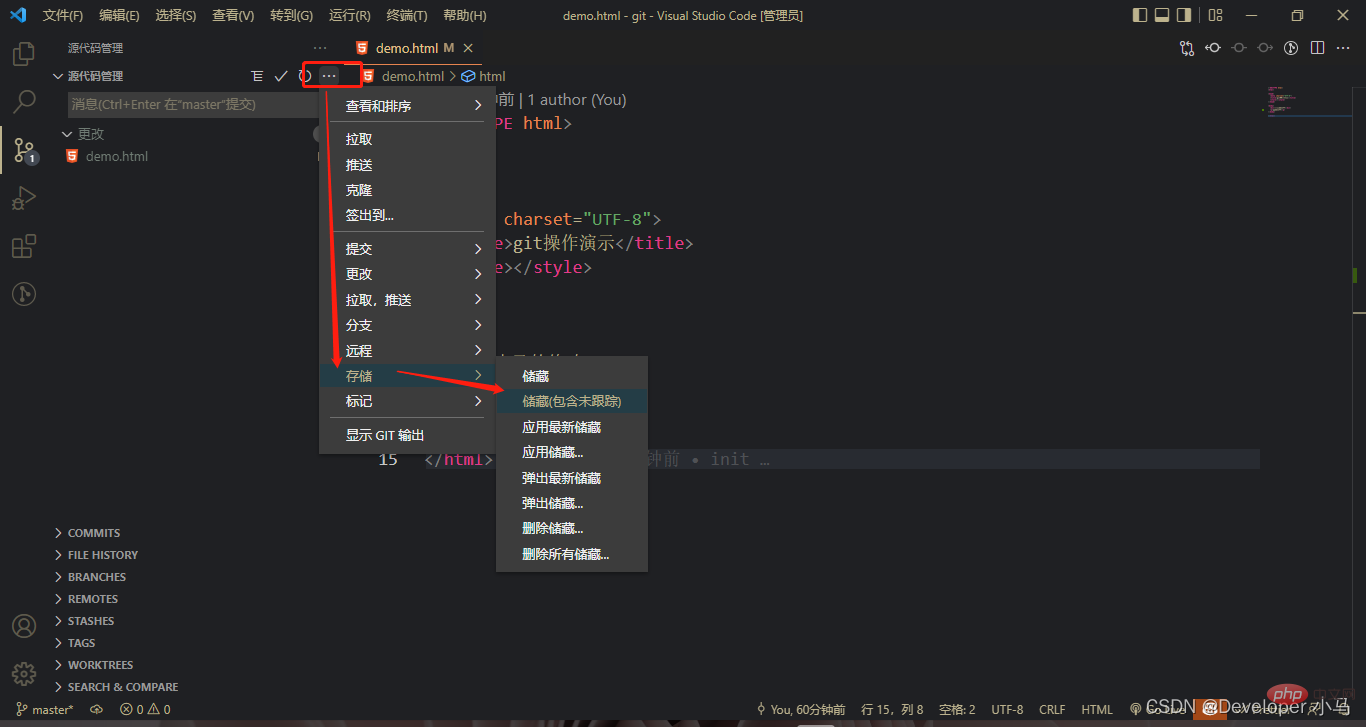Viewport: 1366px width, 727px height.
Task: Open the Accounts icon in activity bar
Action: [x=24, y=626]
